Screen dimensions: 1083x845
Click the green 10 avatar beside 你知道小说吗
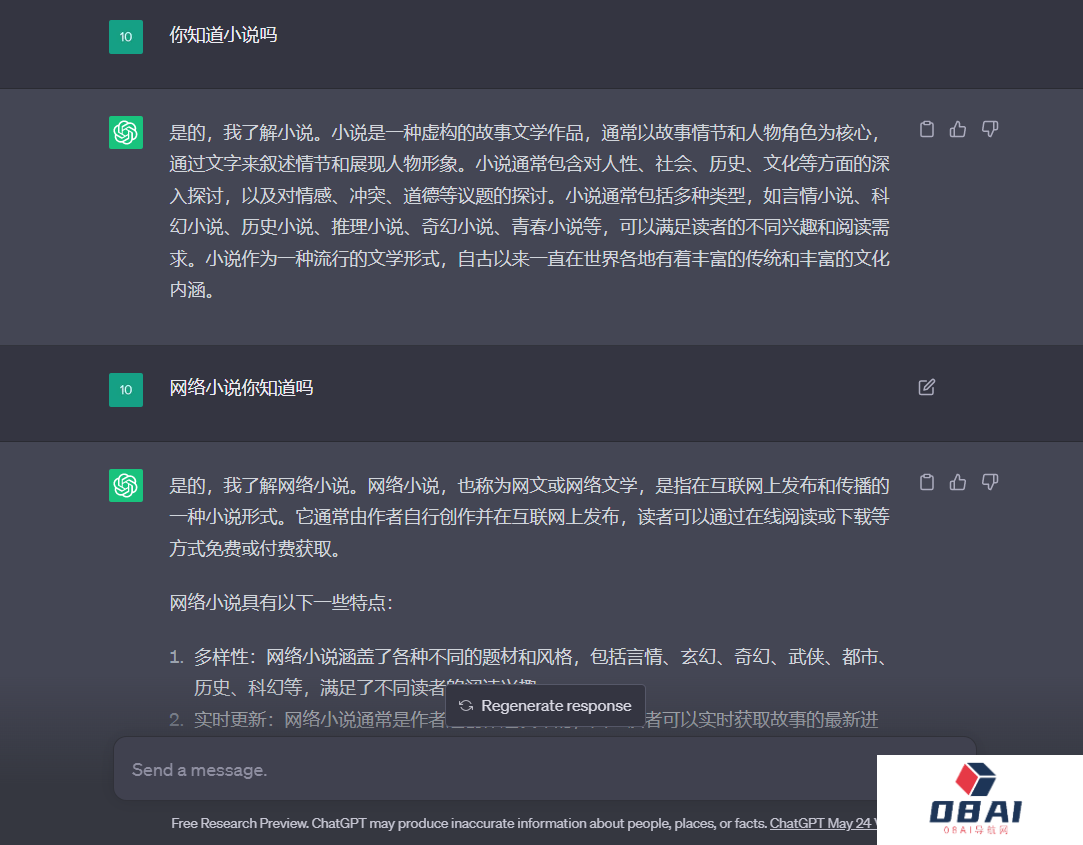point(126,36)
